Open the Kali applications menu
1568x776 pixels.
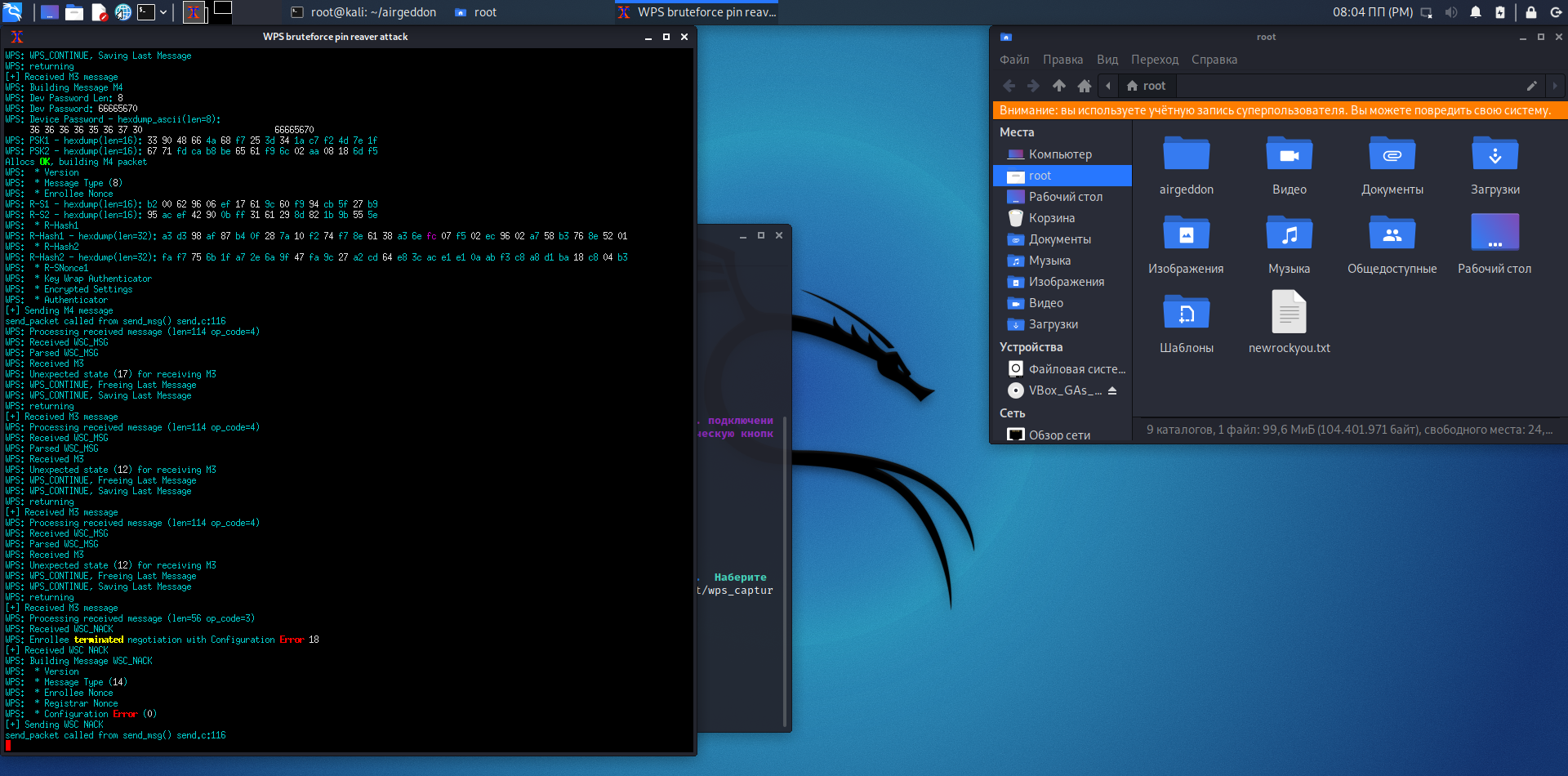point(12,12)
